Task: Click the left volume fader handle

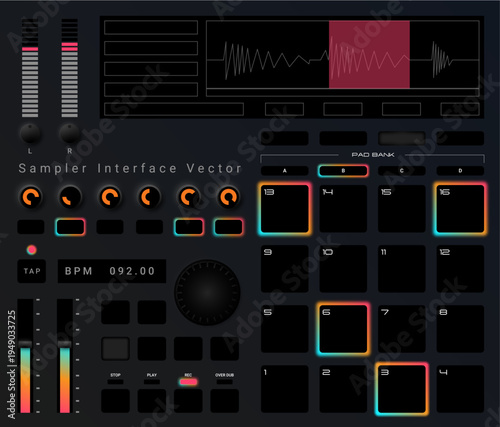Action: tap(25, 344)
